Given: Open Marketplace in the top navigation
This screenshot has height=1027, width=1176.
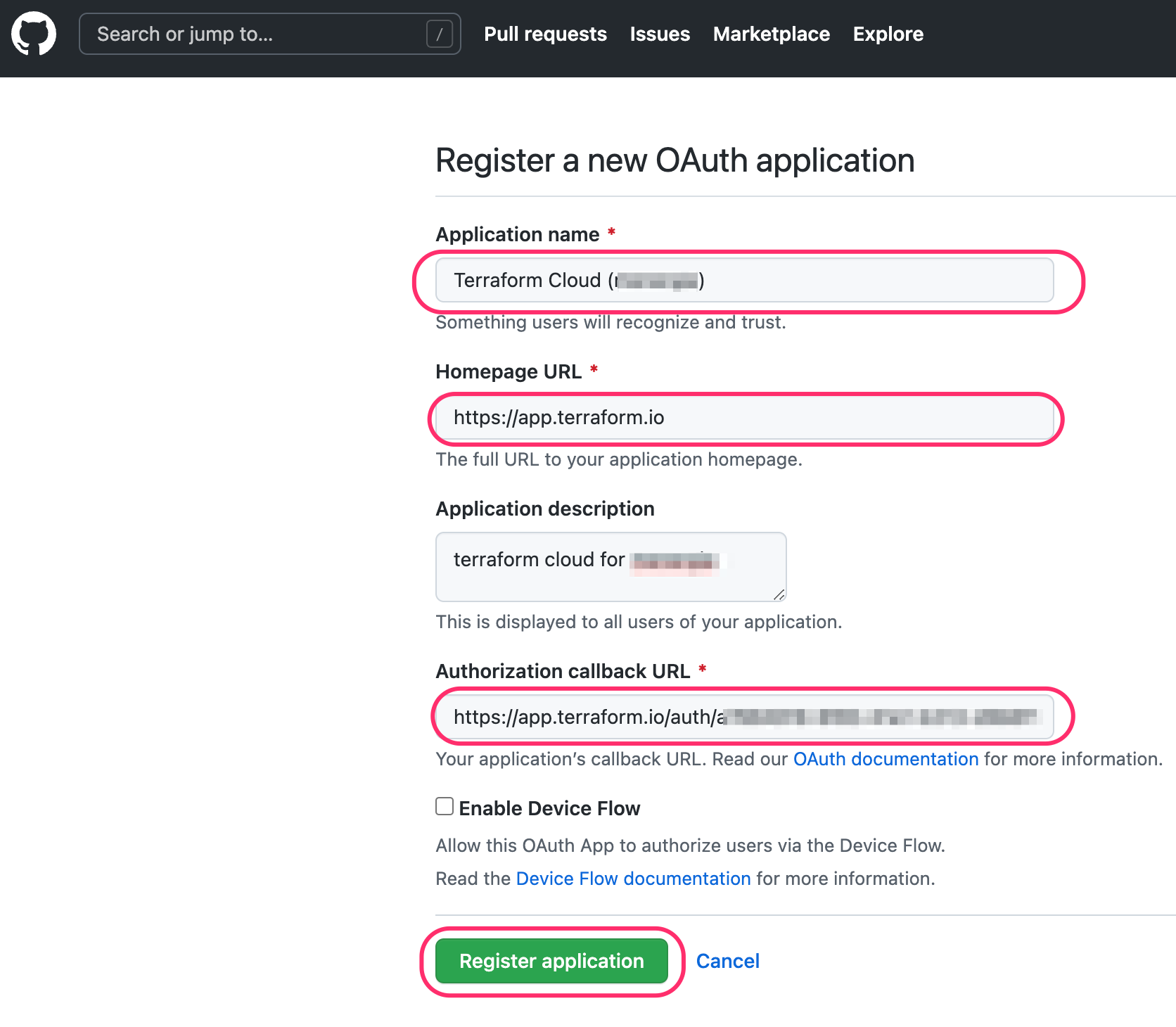Looking at the screenshot, I should 772,34.
